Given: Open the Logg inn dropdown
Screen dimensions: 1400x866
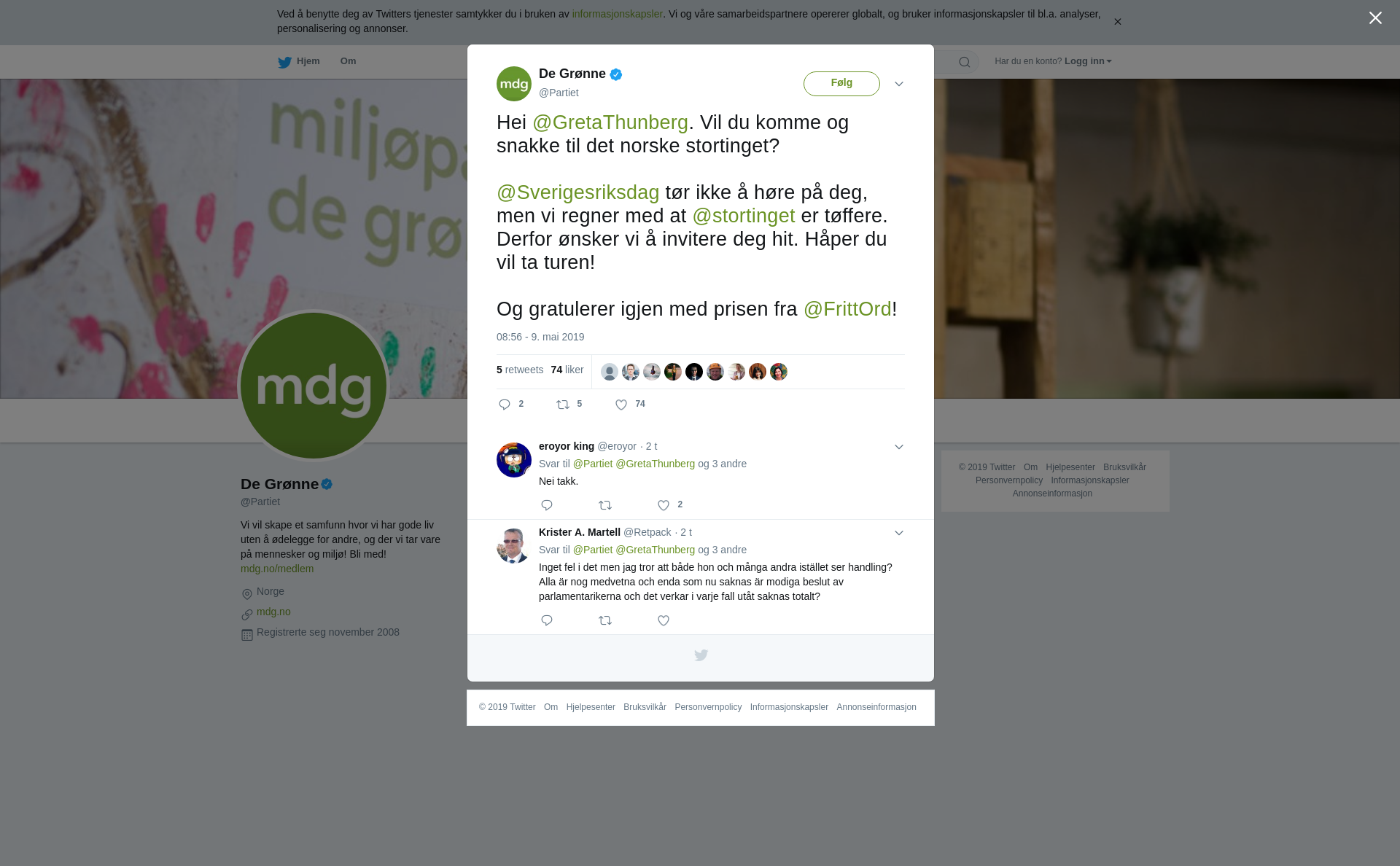Looking at the screenshot, I should 1088,61.
